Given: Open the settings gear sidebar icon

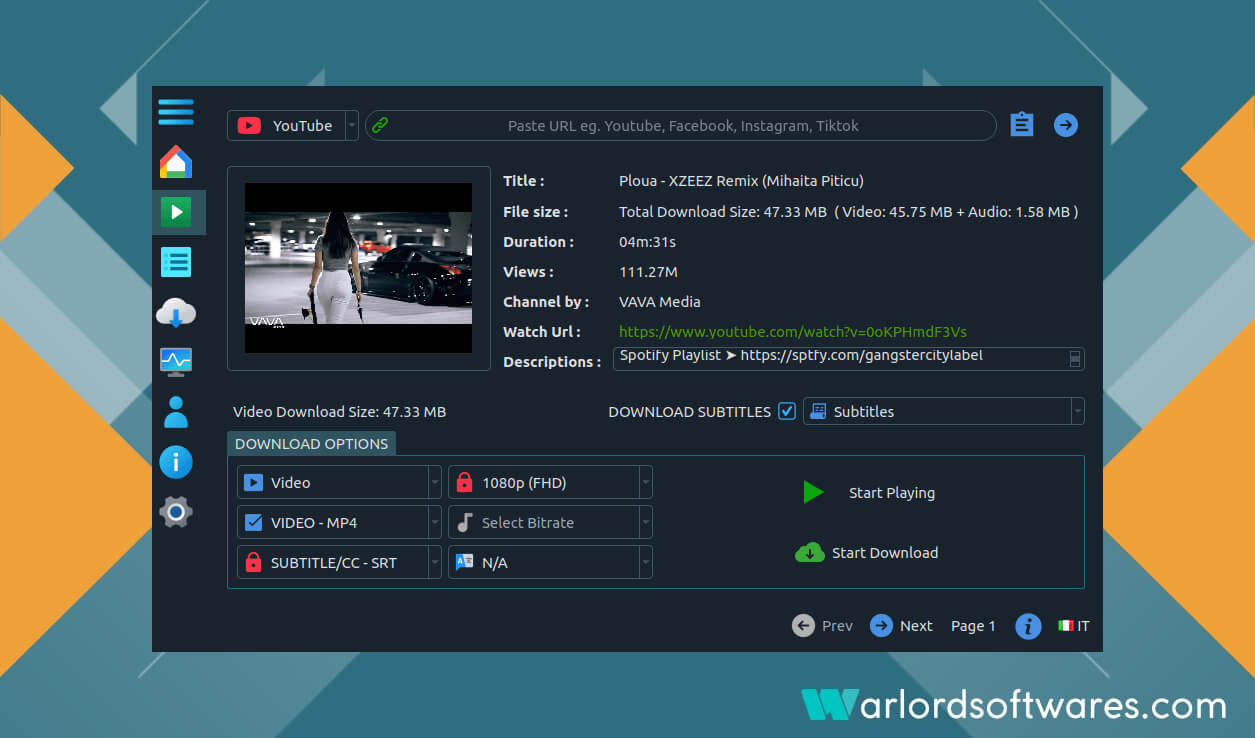Looking at the screenshot, I should pos(176,512).
